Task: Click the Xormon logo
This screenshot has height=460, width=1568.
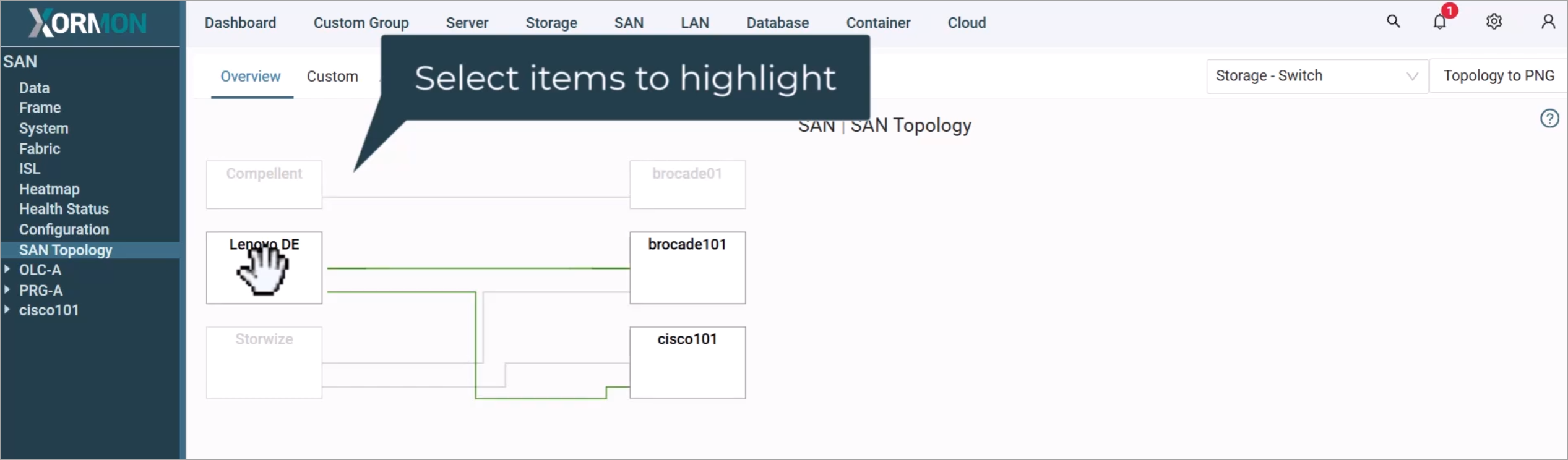Action: point(88,23)
